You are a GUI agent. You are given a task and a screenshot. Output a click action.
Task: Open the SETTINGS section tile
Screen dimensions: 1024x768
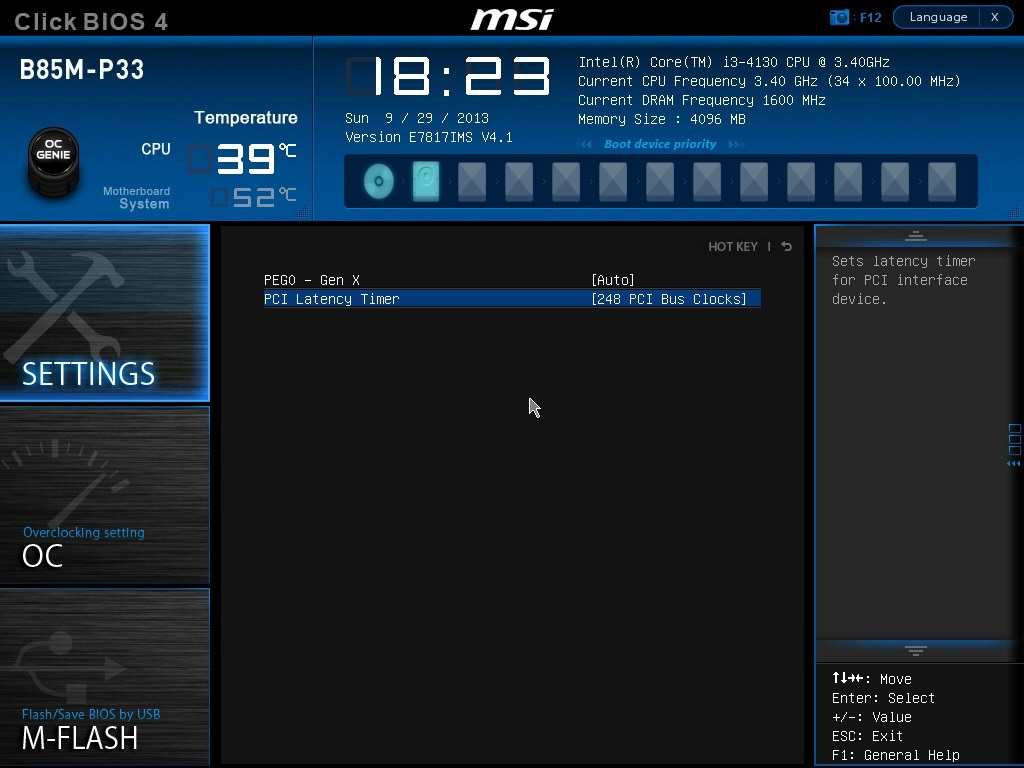point(104,313)
